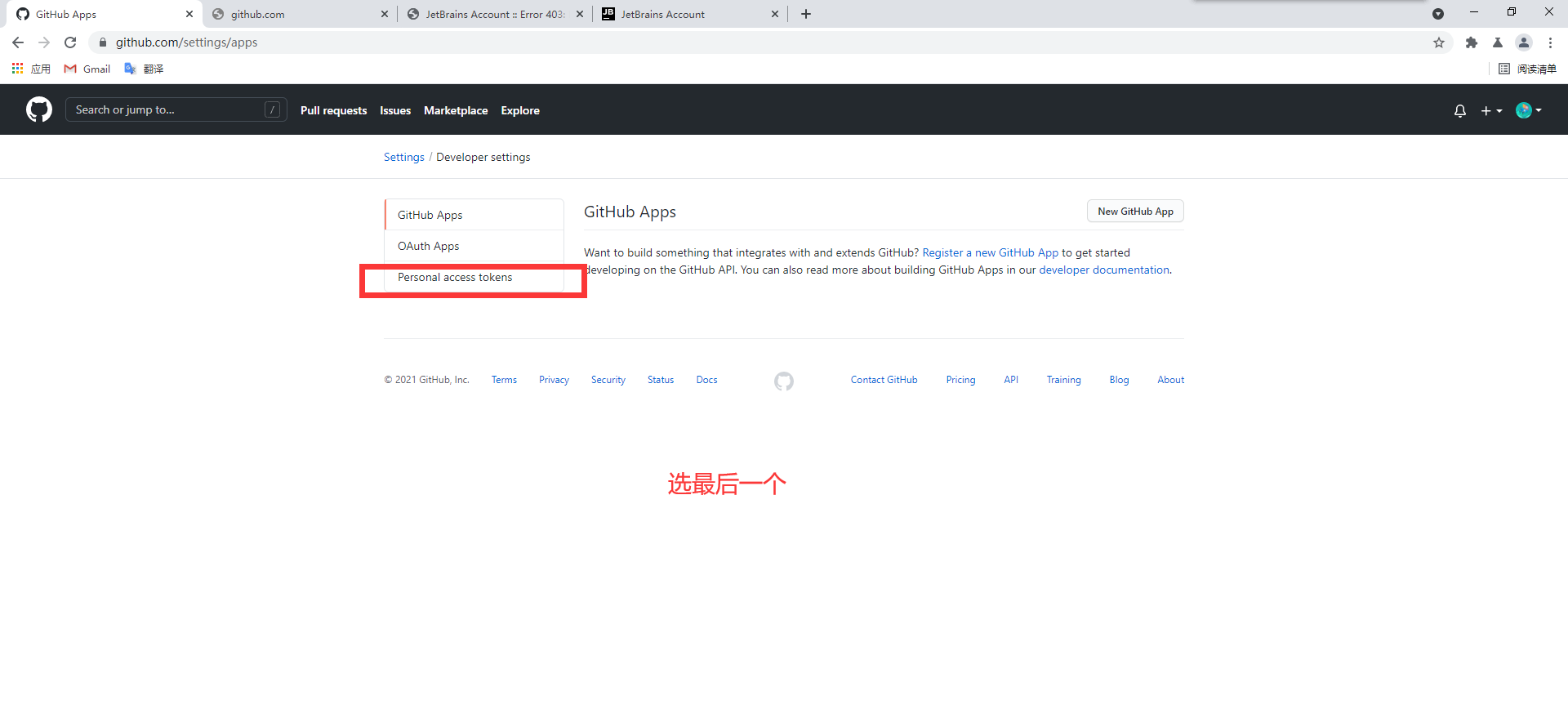Close the JetBrains Error 403 tab
The height and width of the screenshot is (718, 1568).
click(x=580, y=14)
